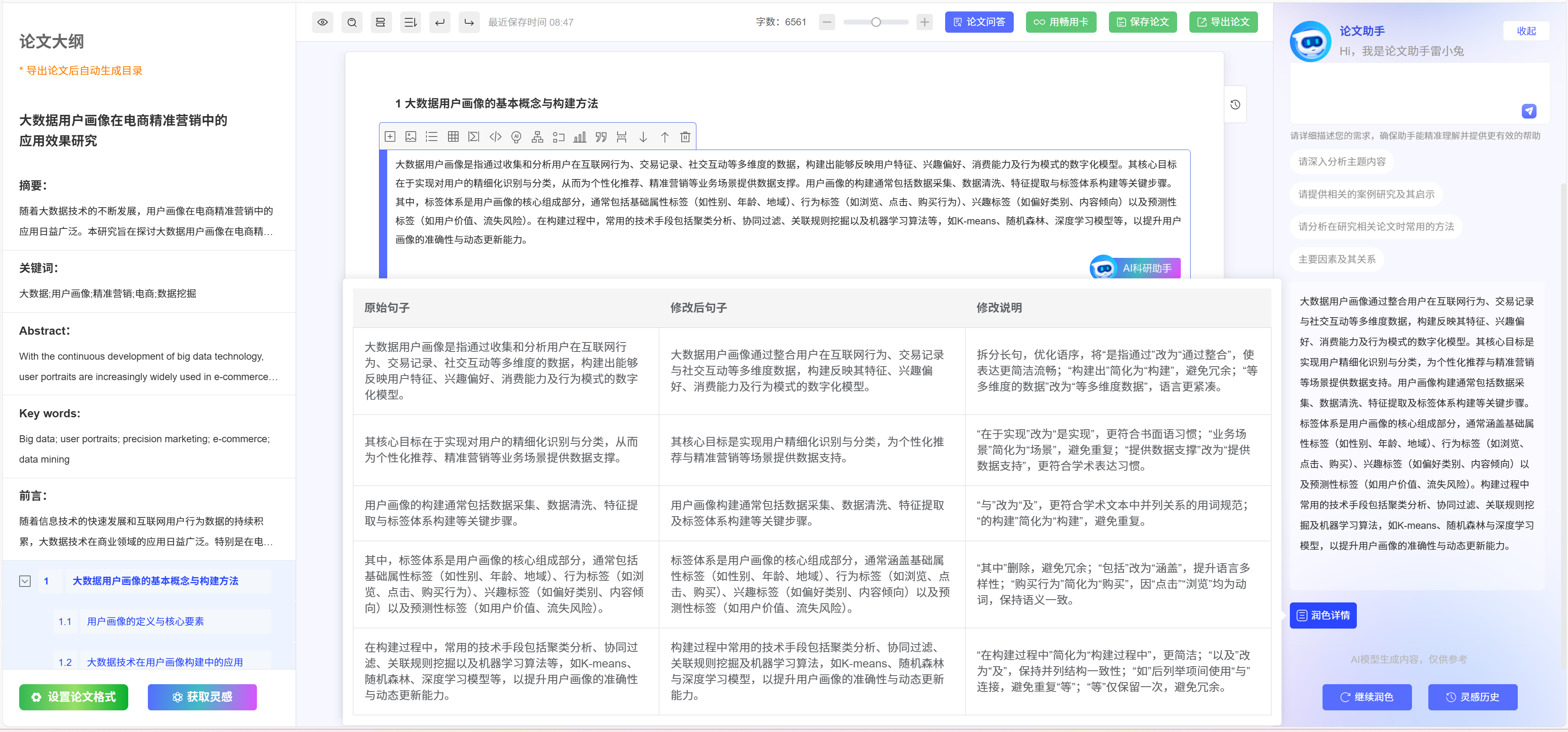
Task: Click the insert image icon
Action: tap(411, 137)
